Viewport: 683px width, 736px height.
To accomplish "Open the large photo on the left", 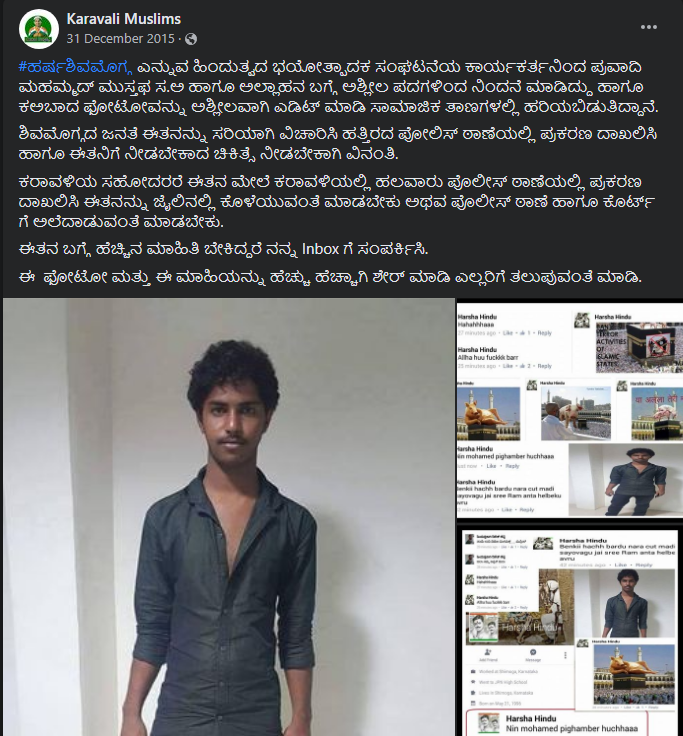I will point(229,517).
